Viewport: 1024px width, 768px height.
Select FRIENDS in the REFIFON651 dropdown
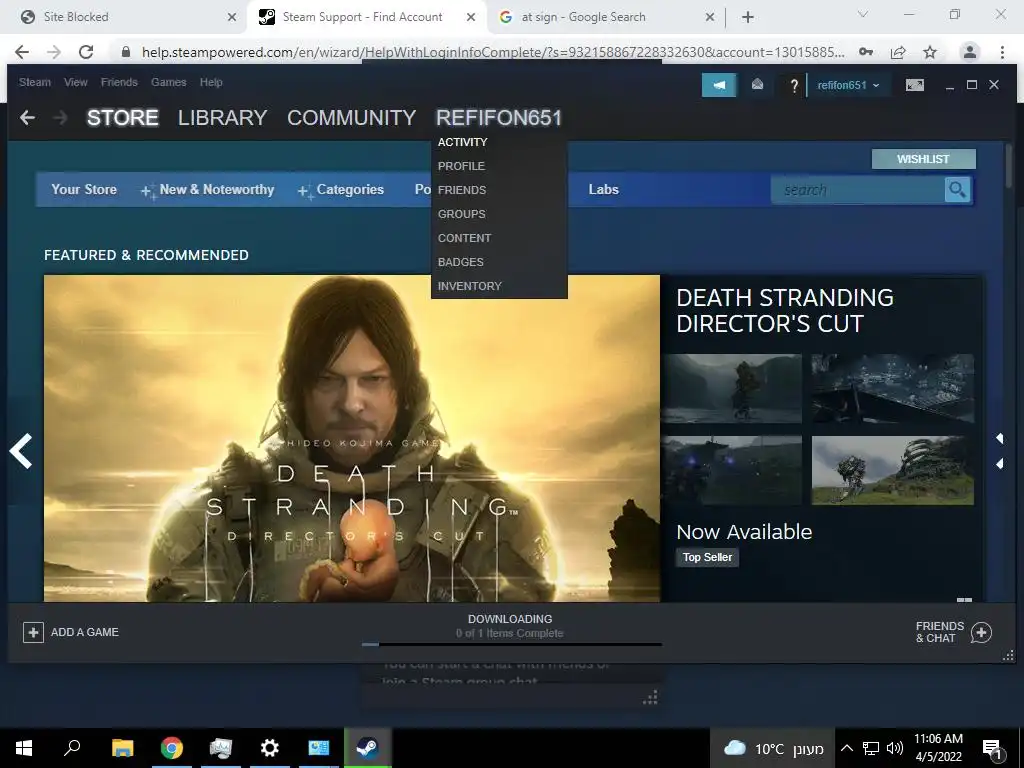(x=462, y=191)
